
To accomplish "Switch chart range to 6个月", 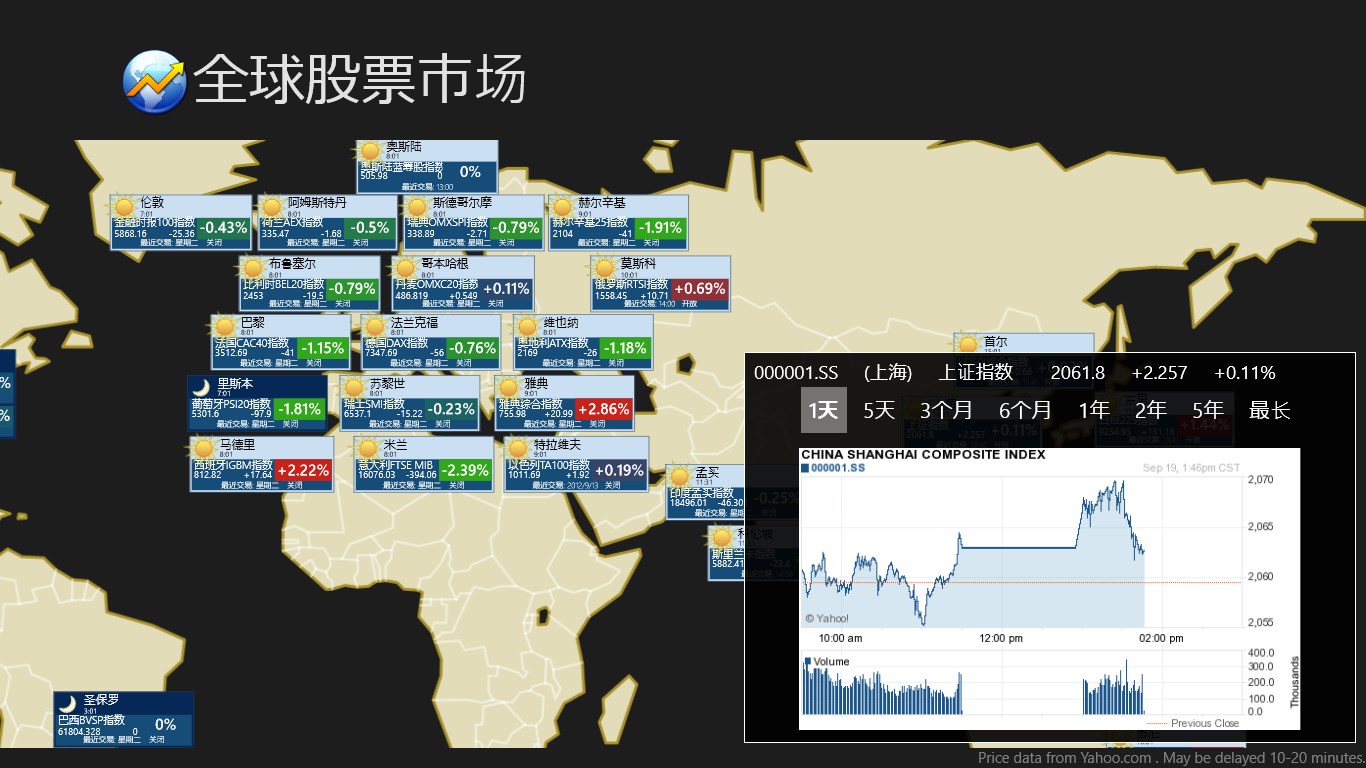I will [x=1025, y=410].
